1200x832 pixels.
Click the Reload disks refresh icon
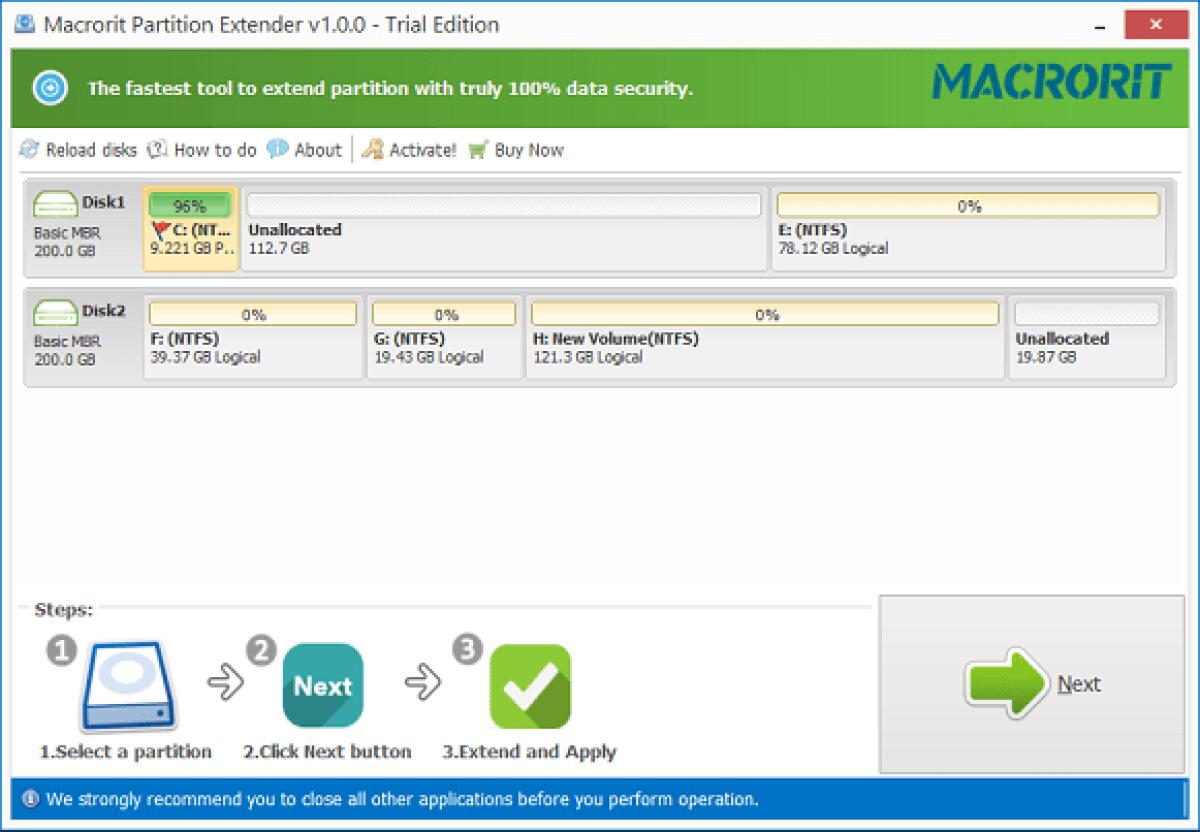(x=28, y=150)
